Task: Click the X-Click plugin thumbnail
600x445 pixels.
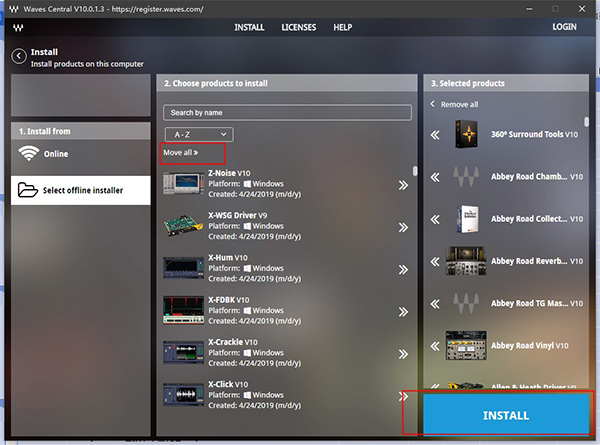Action: (183, 394)
